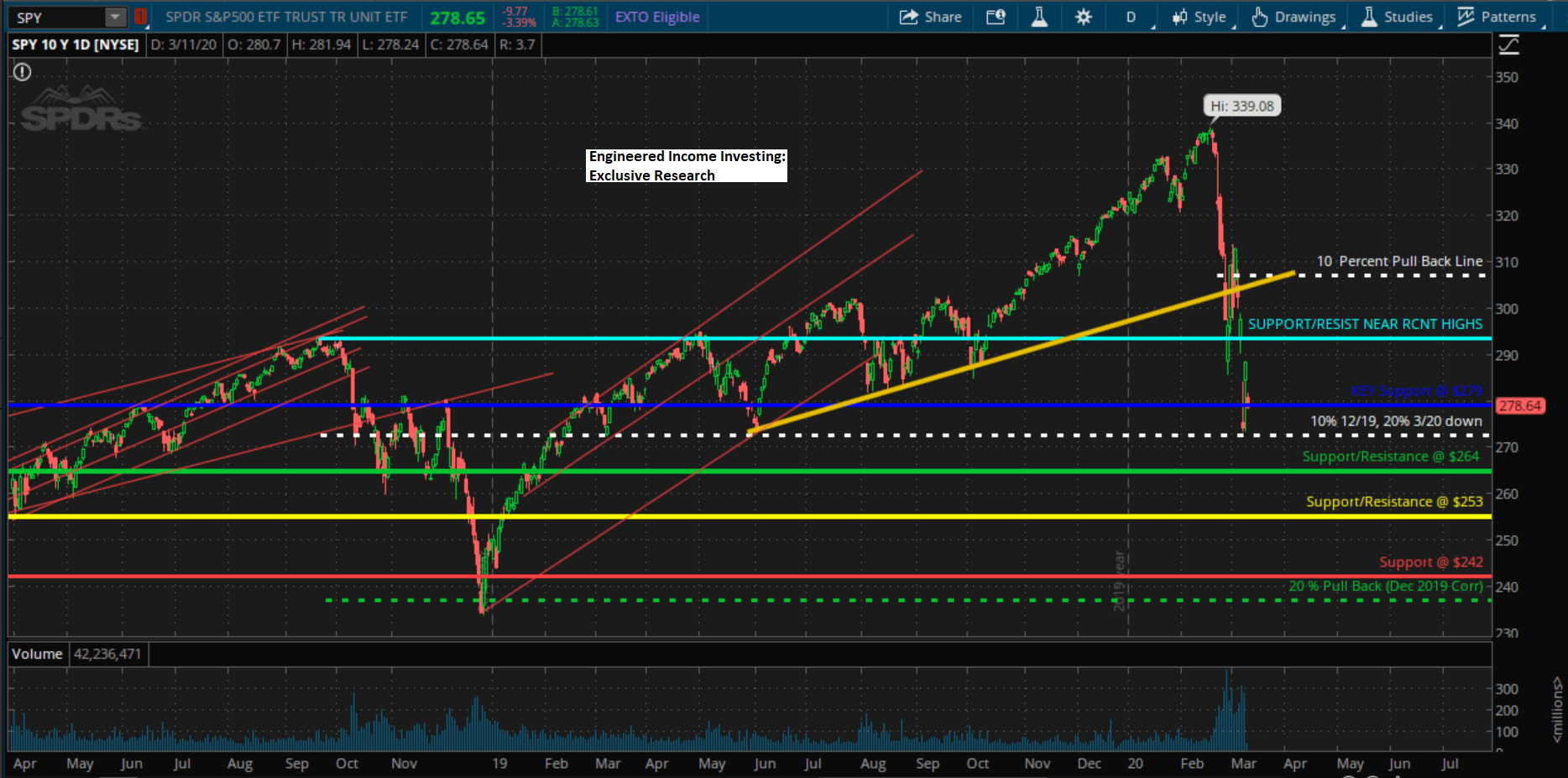Select the Support/Resistance @ $264 label
Viewport: 1568px width, 778px height.
(x=1391, y=457)
